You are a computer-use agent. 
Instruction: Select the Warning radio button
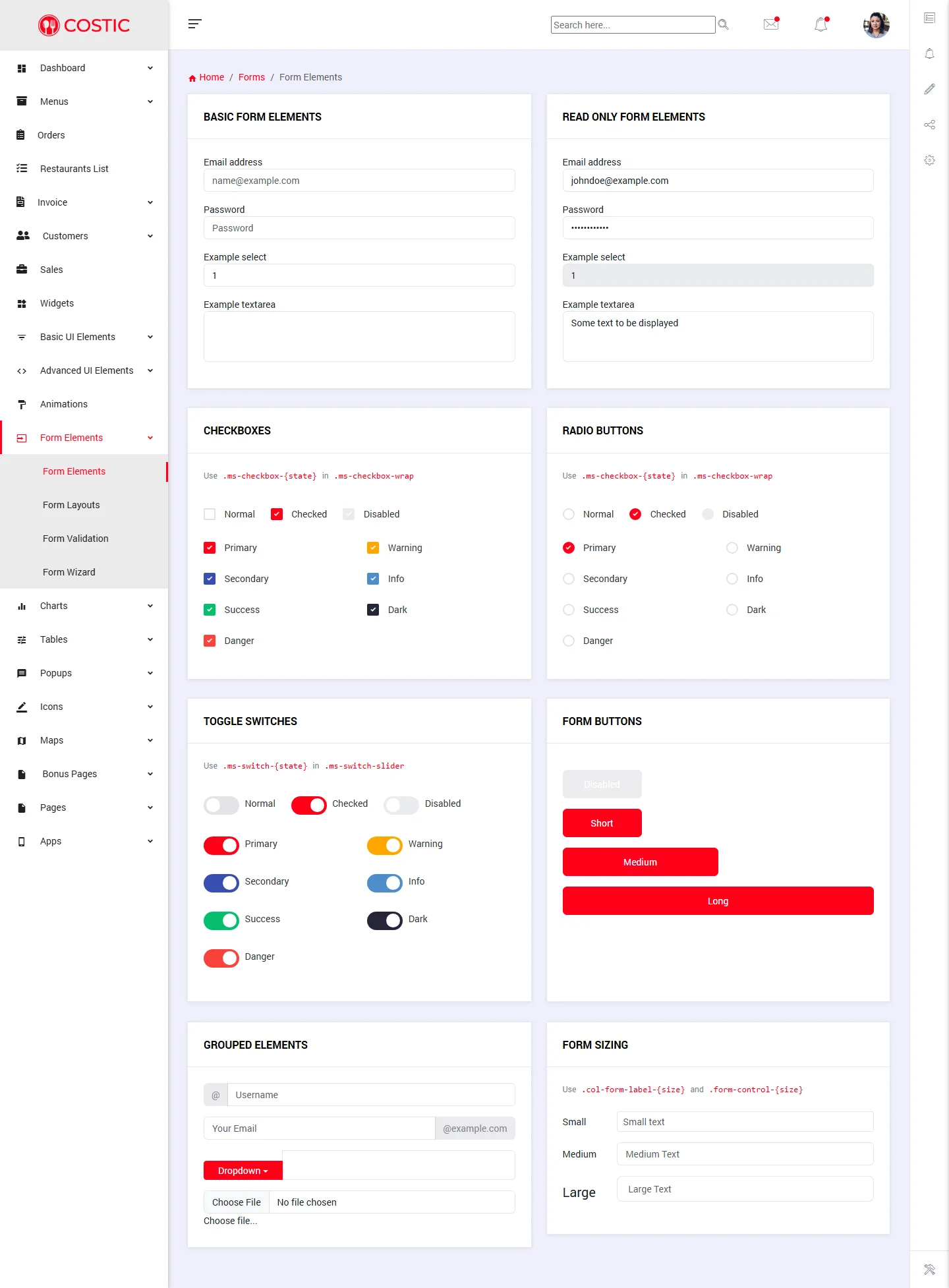(x=732, y=548)
